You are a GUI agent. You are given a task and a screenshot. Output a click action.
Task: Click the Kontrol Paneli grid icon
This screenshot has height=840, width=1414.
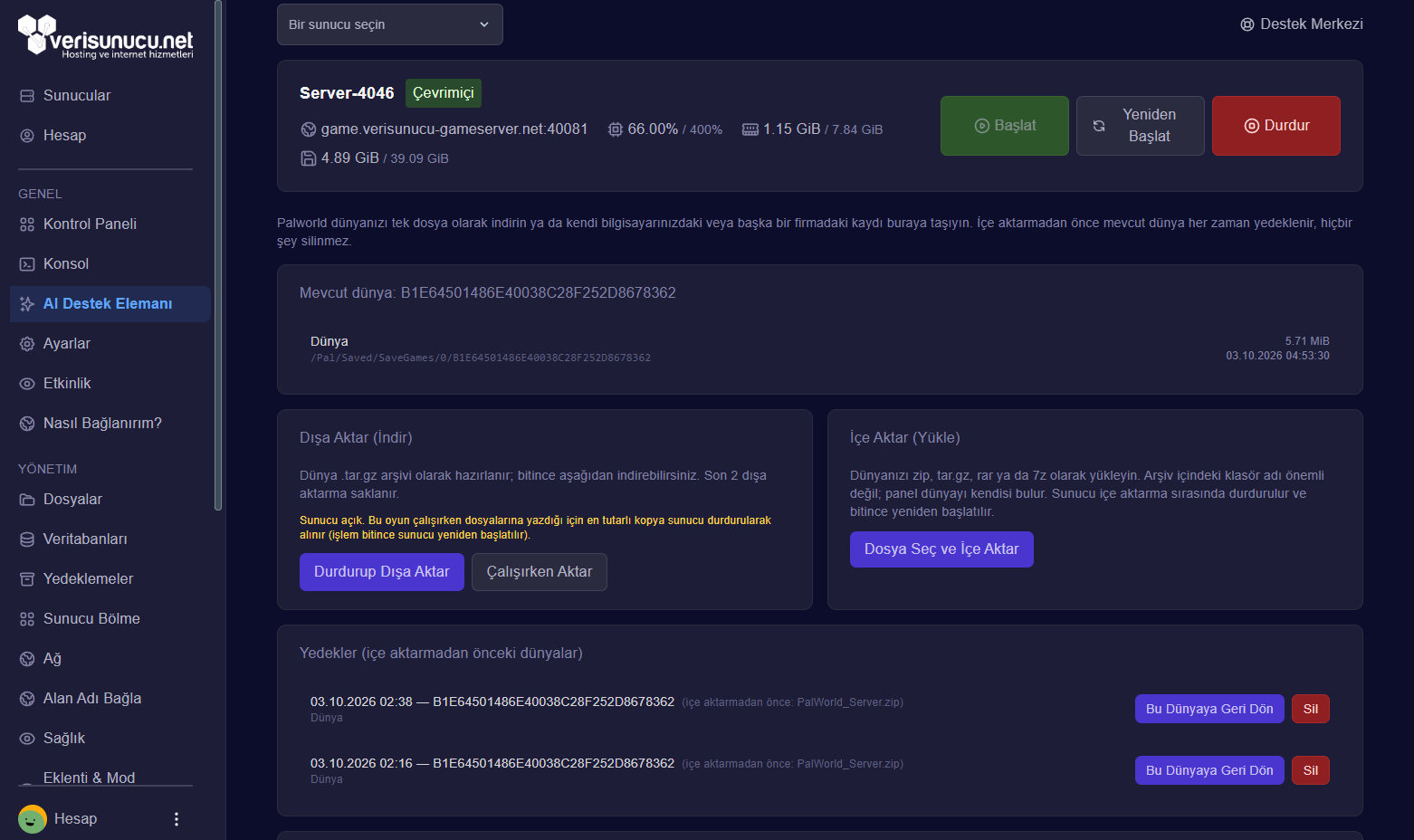(27, 224)
